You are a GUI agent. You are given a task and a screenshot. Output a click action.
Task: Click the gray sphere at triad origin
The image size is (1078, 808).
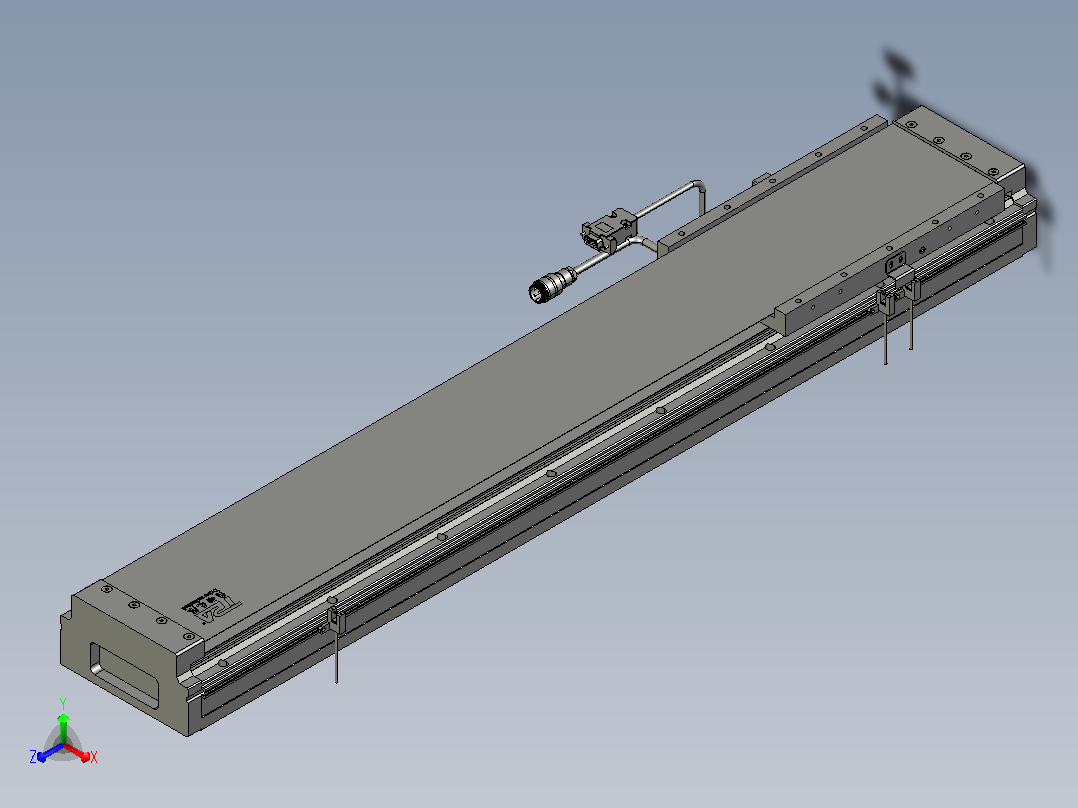pos(63,746)
